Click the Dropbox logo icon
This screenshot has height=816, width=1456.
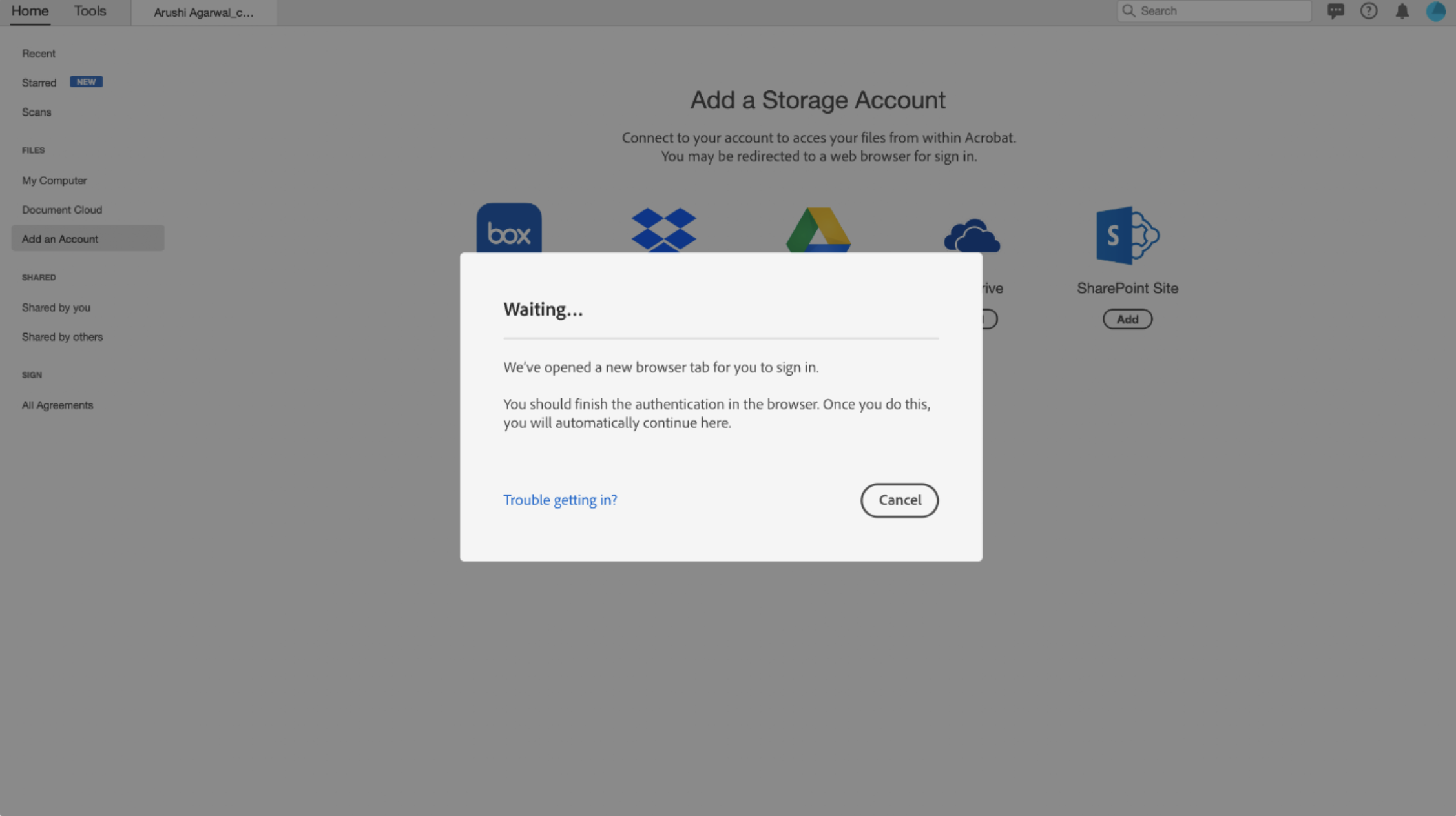tap(663, 229)
